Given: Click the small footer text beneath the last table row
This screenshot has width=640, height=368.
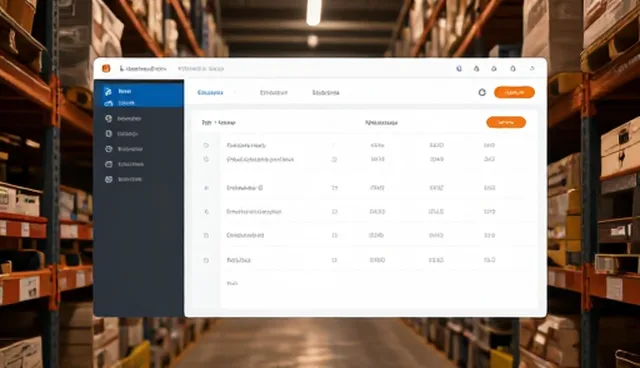Looking at the screenshot, I should 232,283.
